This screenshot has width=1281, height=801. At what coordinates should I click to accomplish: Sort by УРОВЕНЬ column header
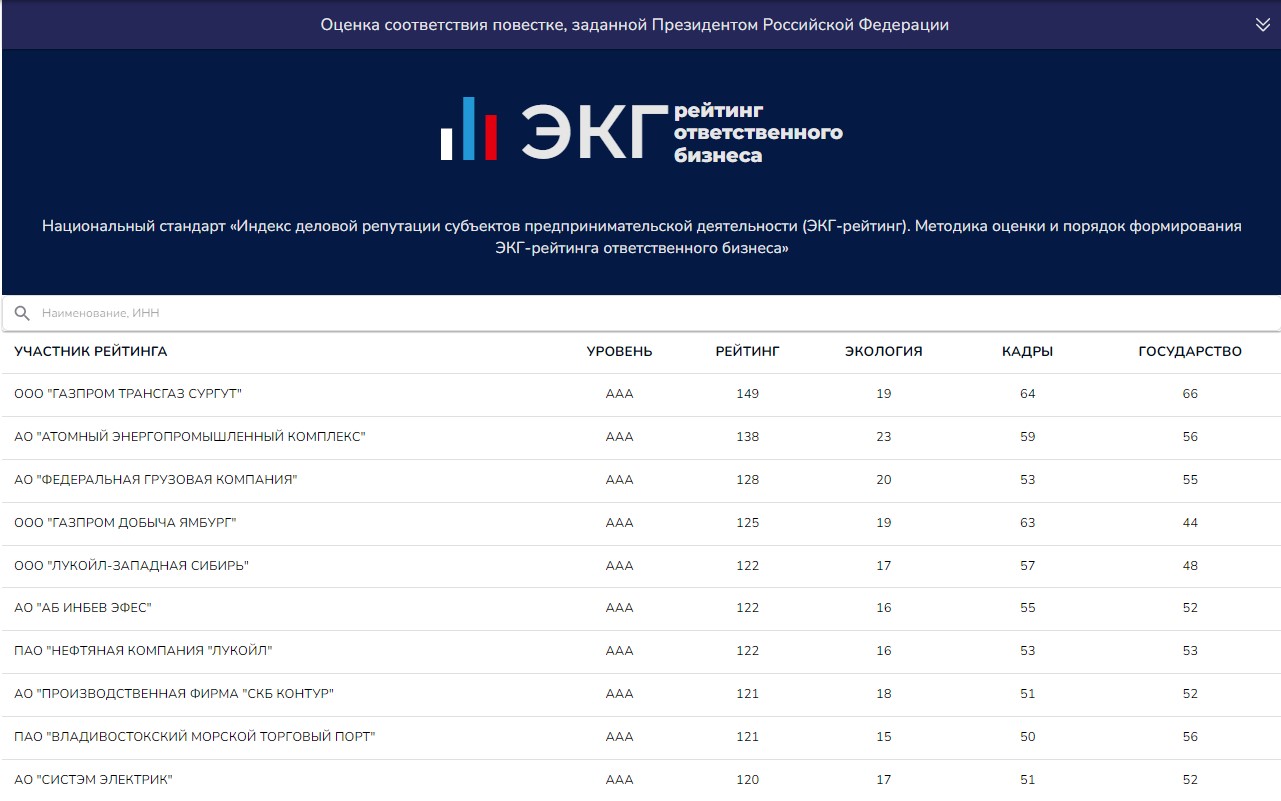point(619,352)
